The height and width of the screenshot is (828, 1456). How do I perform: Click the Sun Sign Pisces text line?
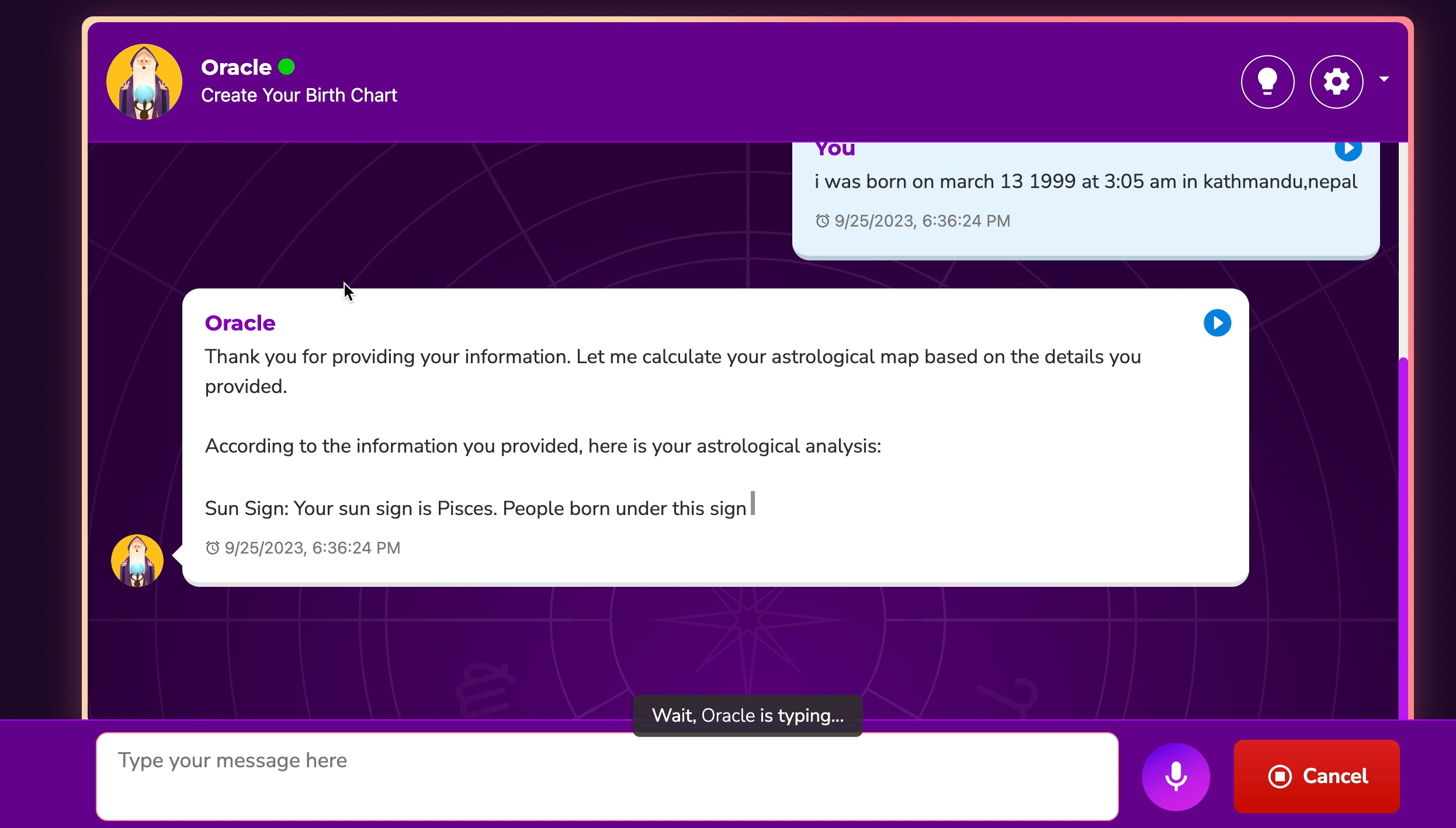tap(475, 508)
